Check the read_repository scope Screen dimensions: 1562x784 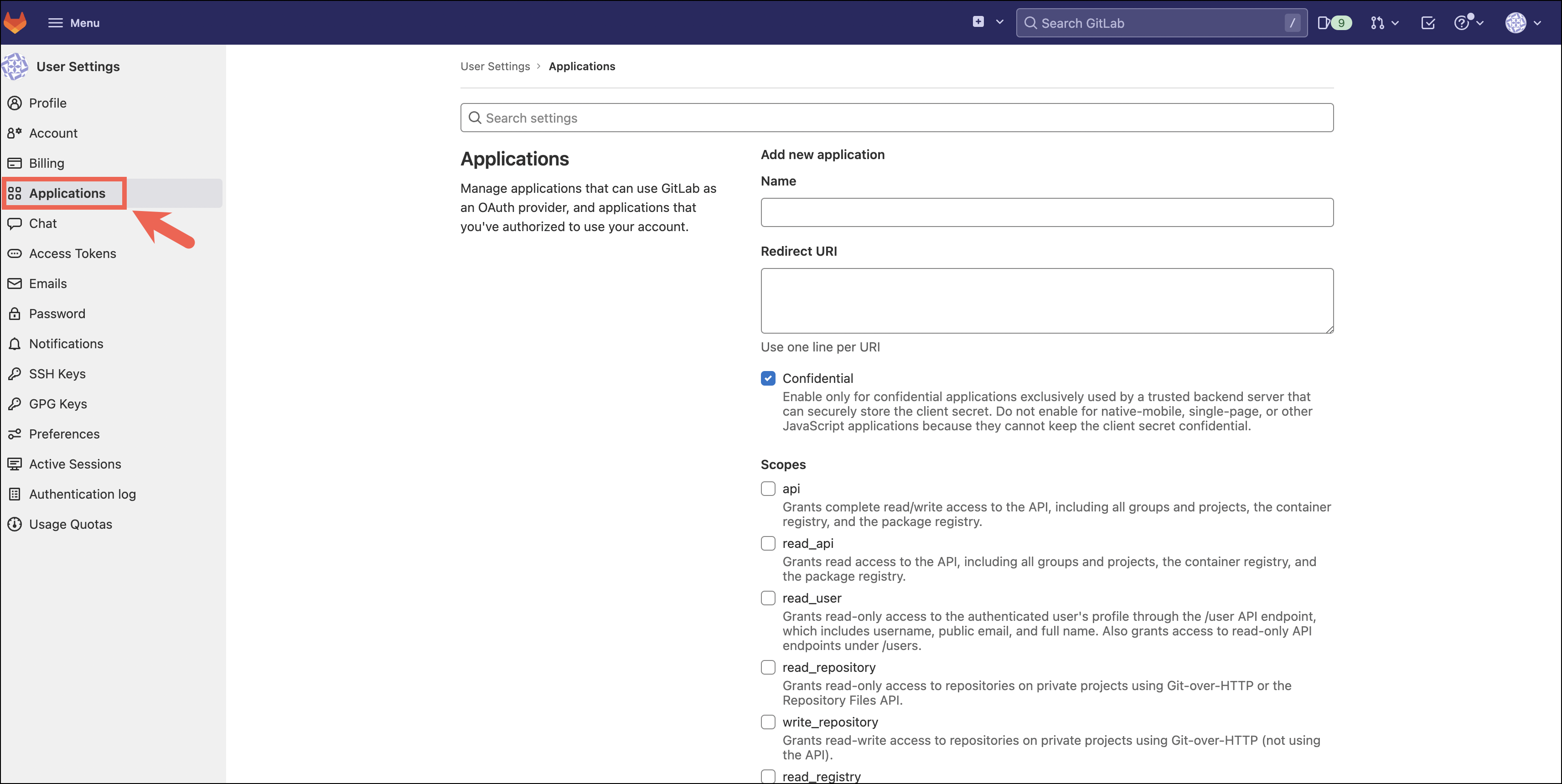[768, 667]
